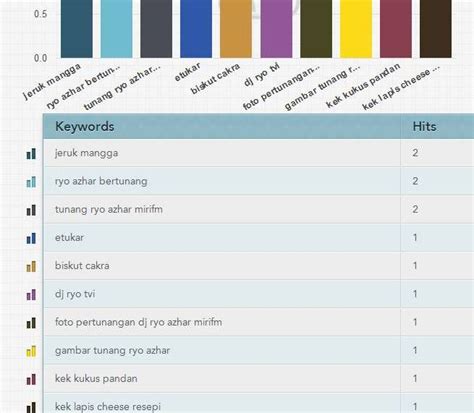474x413 pixels.
Task: Click the maroon kek kukus pandan bar
Action: (x=396, y=29)
